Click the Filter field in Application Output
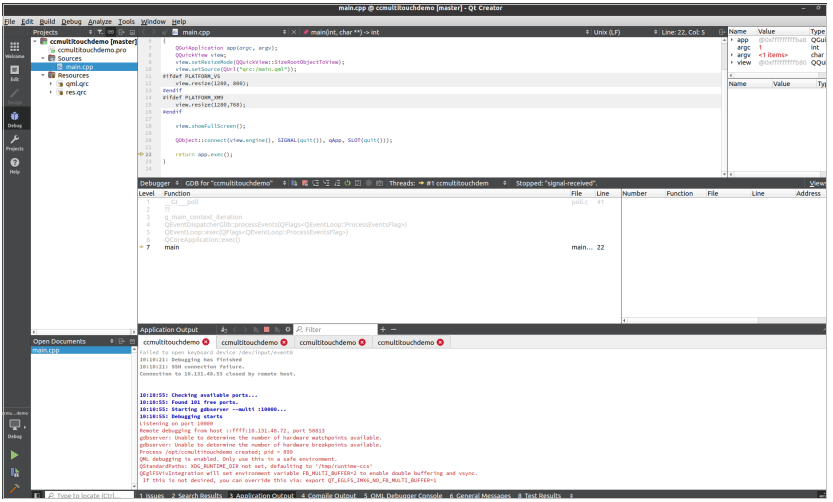The image size is (833, 502). pos(335,329)
